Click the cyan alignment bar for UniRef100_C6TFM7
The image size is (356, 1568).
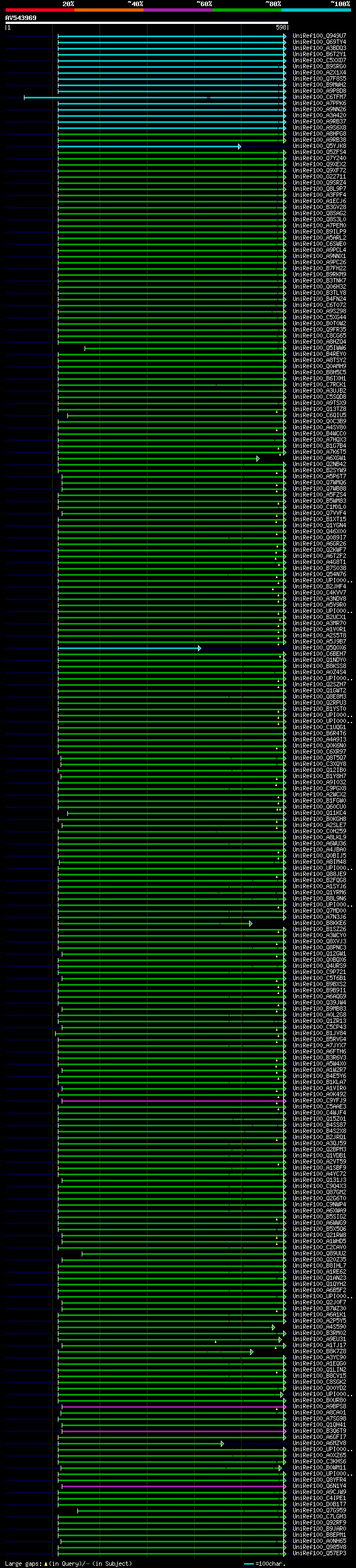[155, 97]
